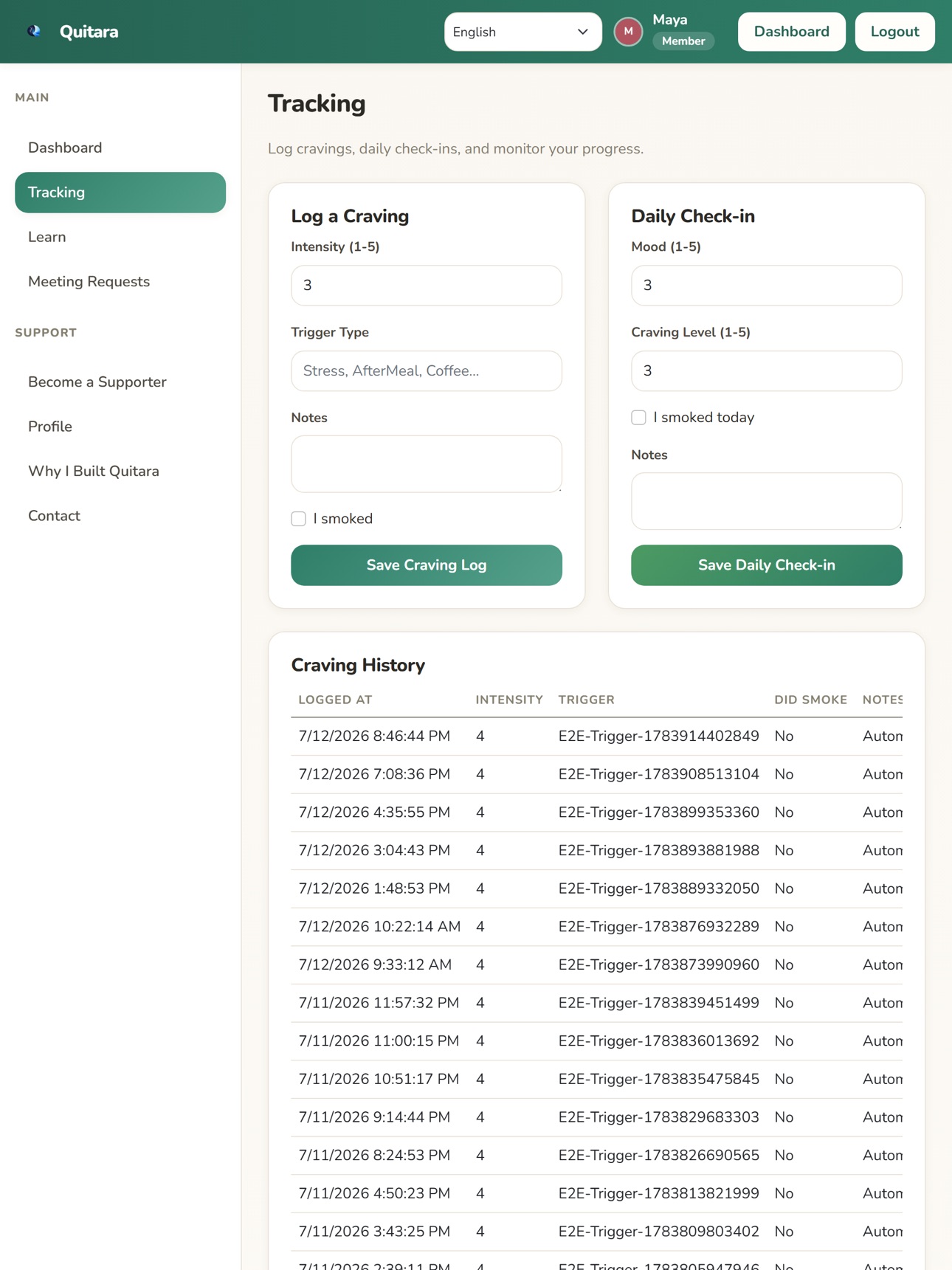Click the DID SMOKE column header
952x1270 pixels.
click(x=810, y=700)
